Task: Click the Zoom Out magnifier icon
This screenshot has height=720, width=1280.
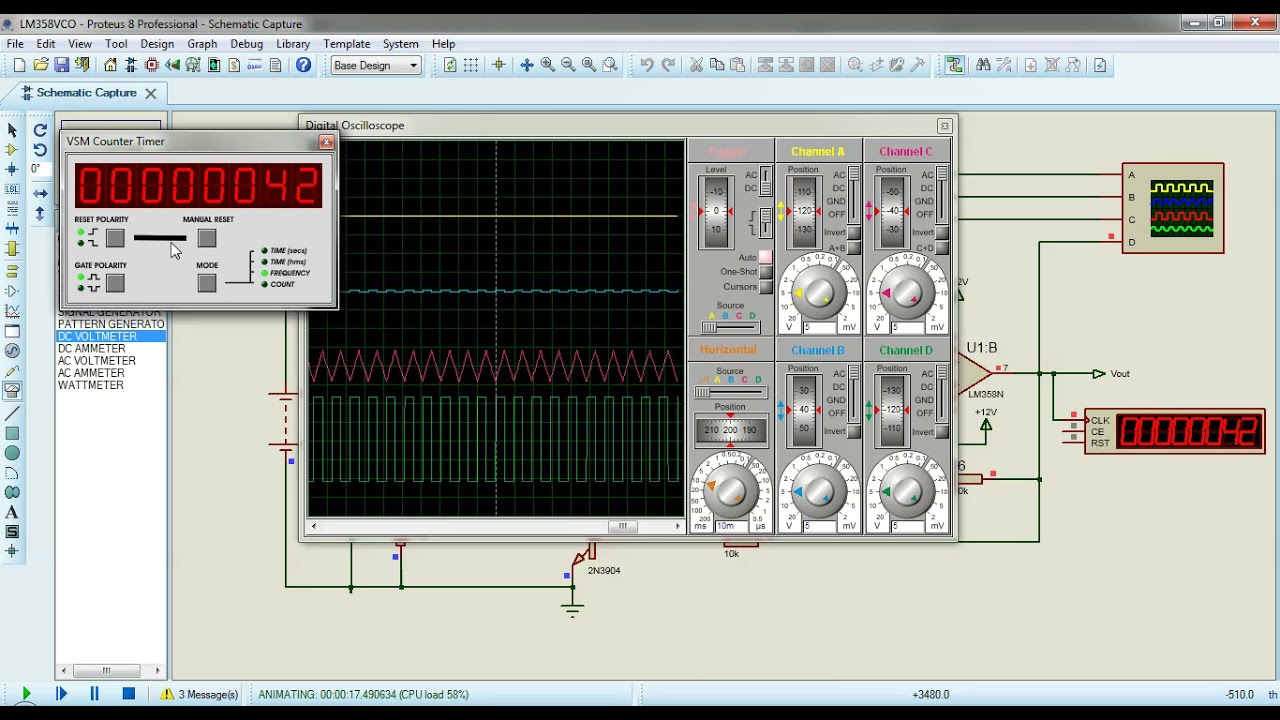Action: coord(569,65)
